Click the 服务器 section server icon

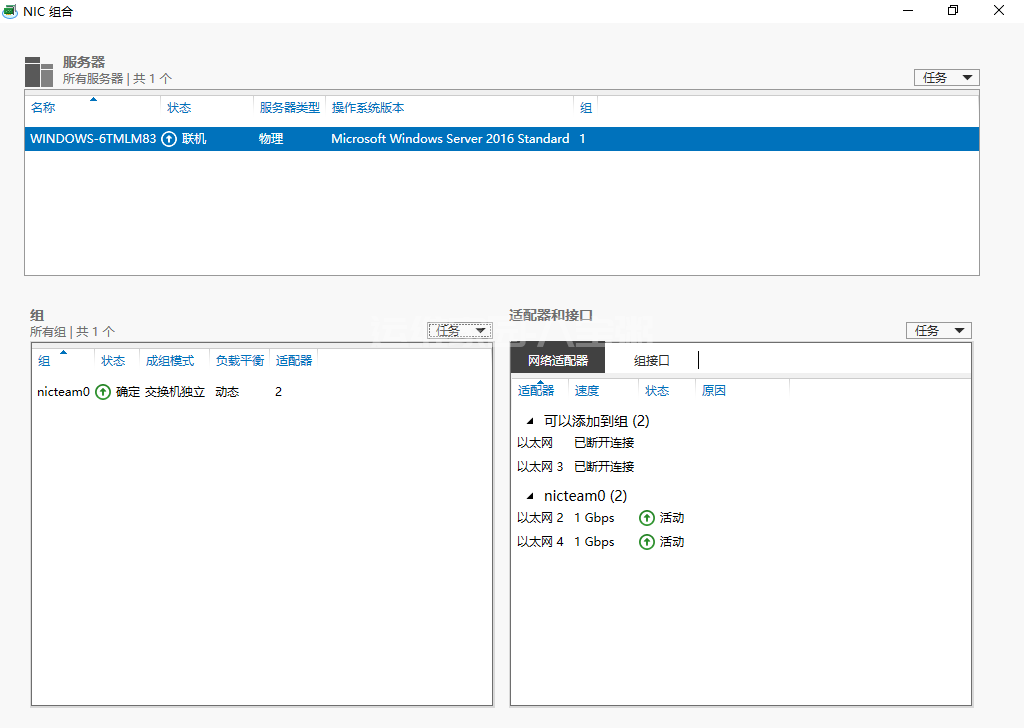coord(39,71)
